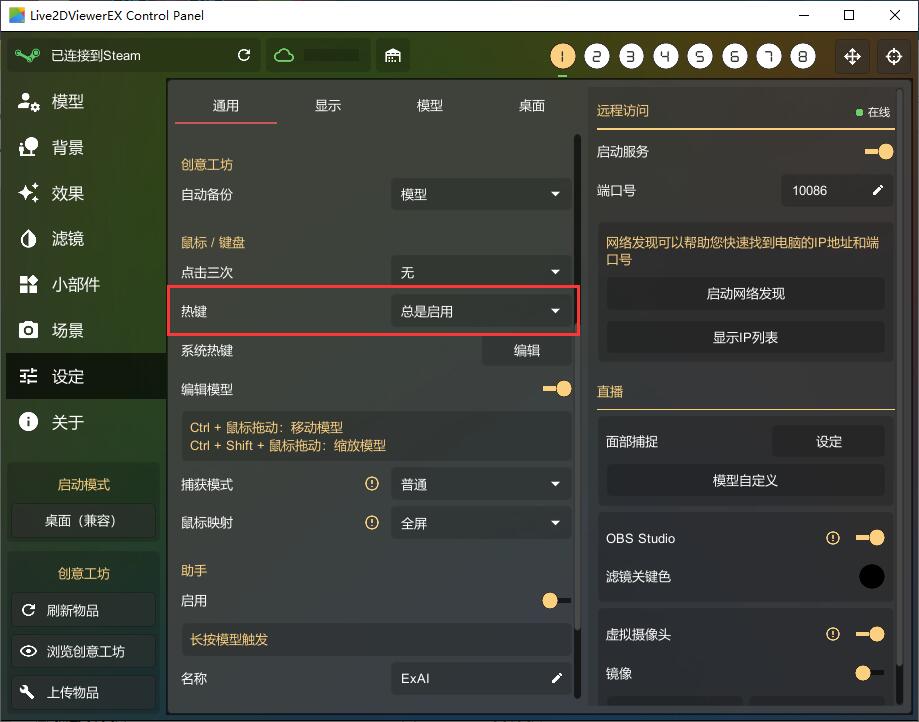
Task: Select model slot 2
Action: pos(597,56)
